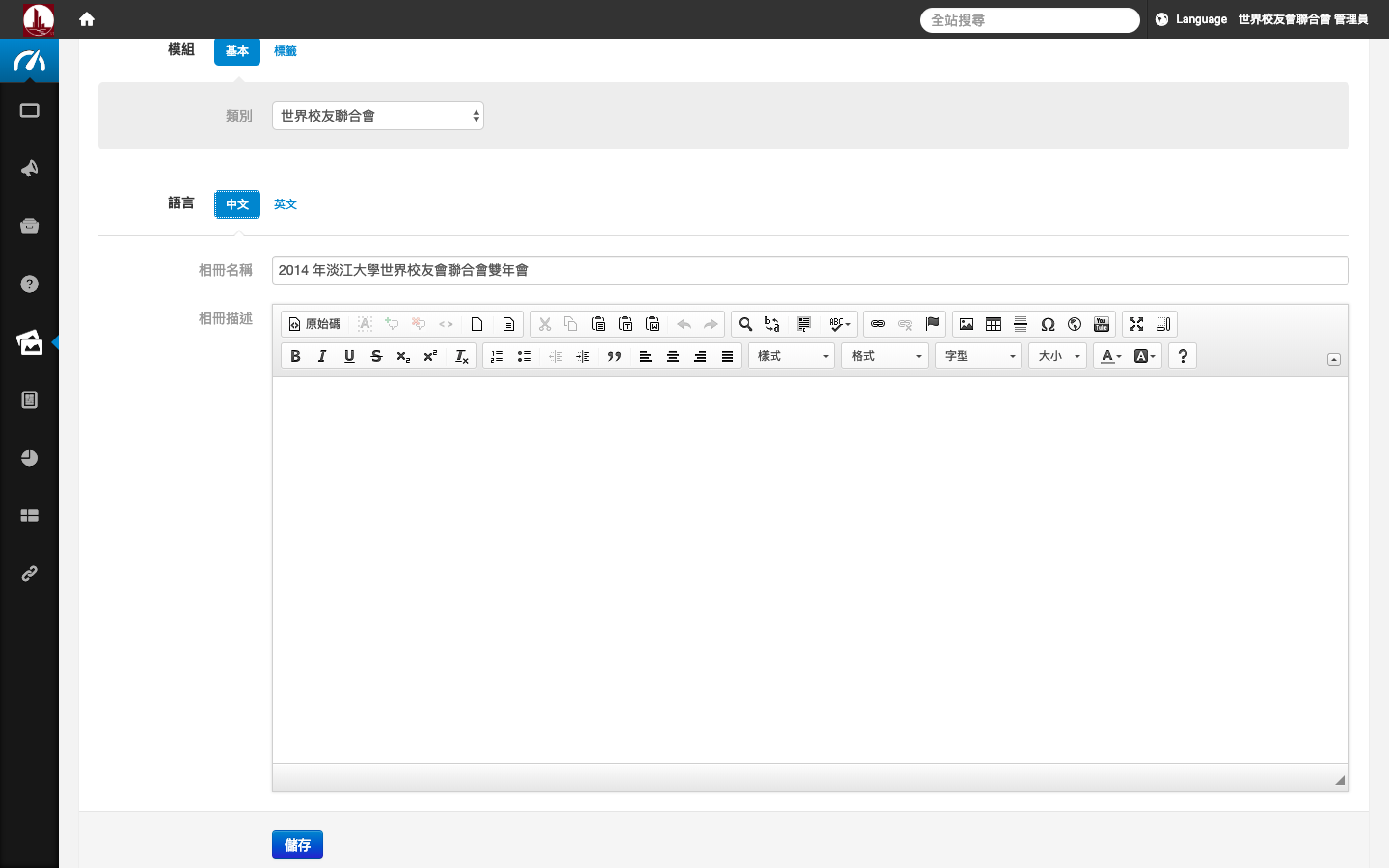Open the 樣式 styles dropdown
This screenshot has width=1389, height=868.
791,356
